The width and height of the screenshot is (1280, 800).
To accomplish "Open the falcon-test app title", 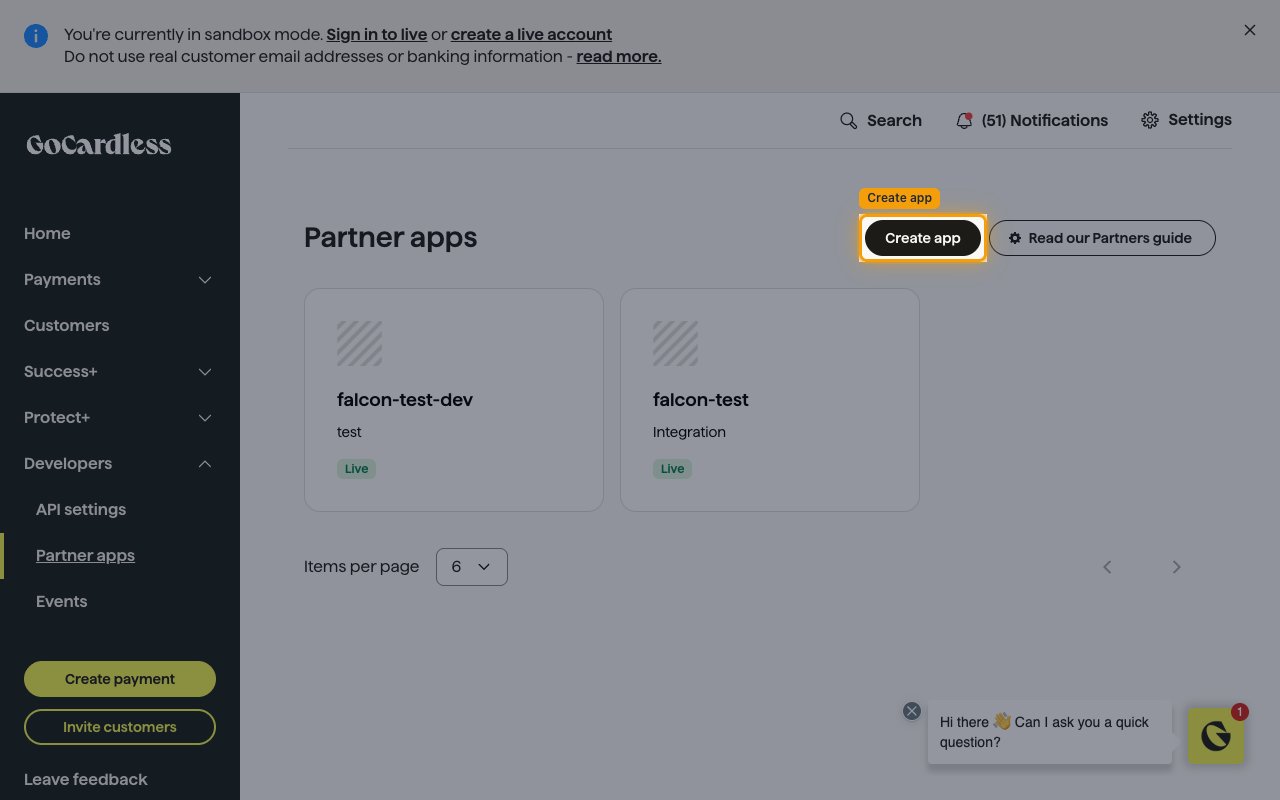I will [701, 400].
